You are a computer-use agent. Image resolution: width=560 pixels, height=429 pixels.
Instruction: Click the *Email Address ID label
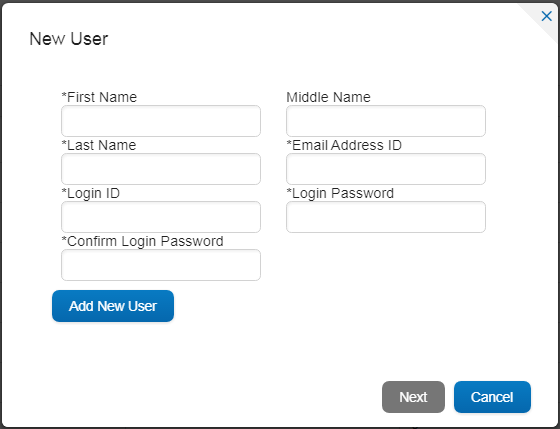pyautogui.click(x=344, y=145)
